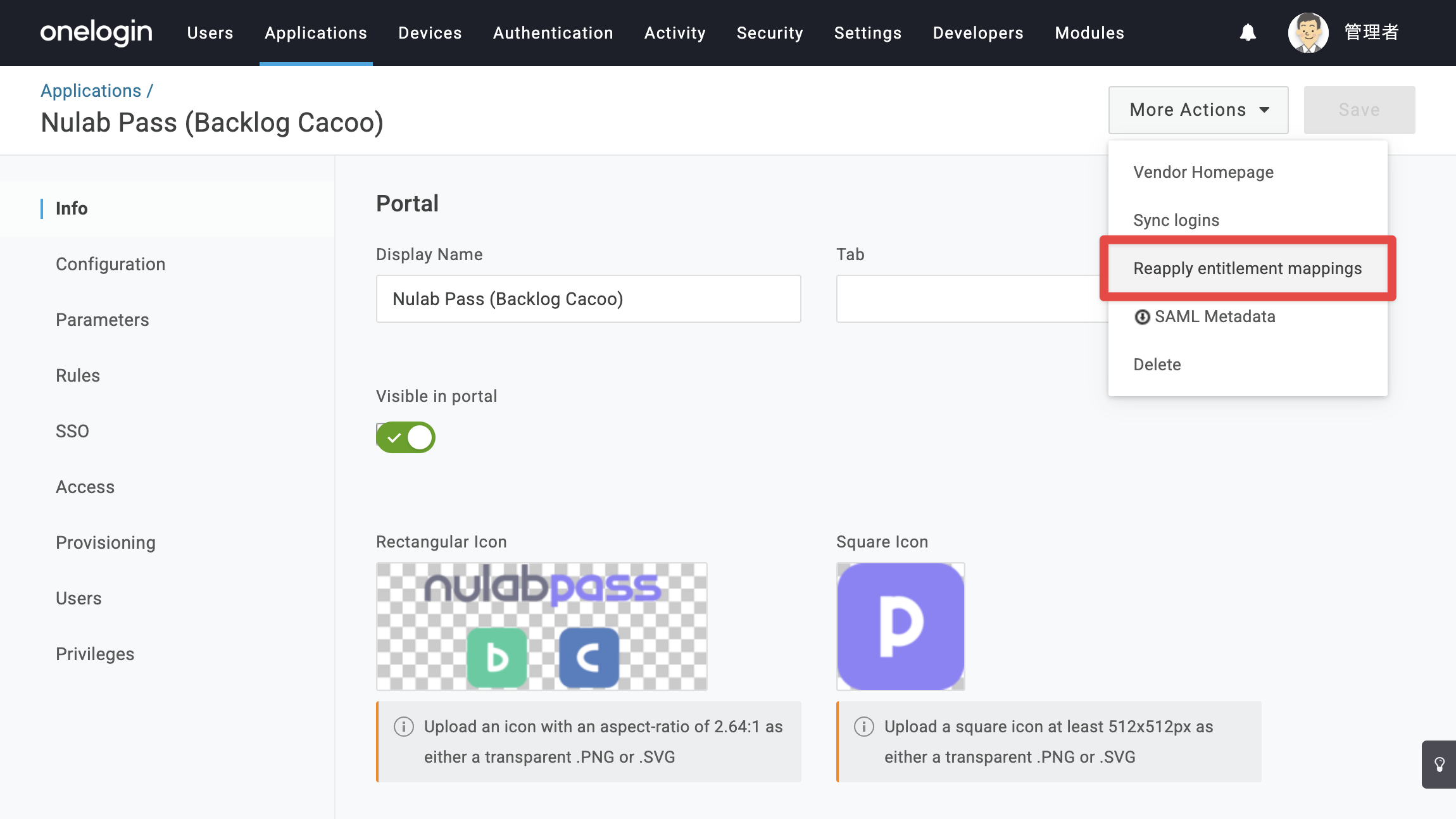Screen dimensions: 1456x819
Task: Open the Modules menu
Action: pos(1089,33)
